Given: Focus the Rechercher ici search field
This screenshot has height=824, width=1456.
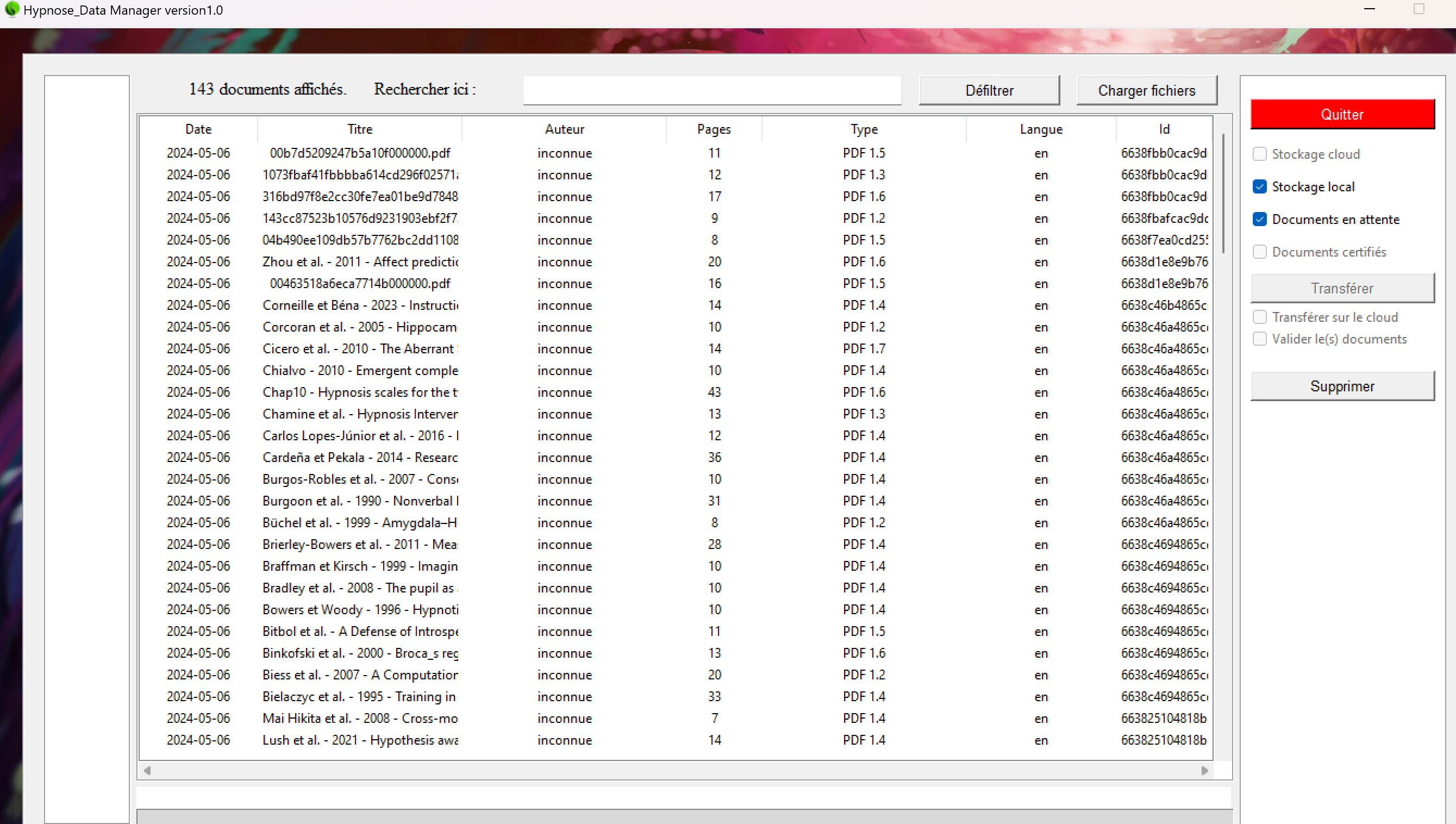Looking at the screenshot, I should click(x=712, y=91).
